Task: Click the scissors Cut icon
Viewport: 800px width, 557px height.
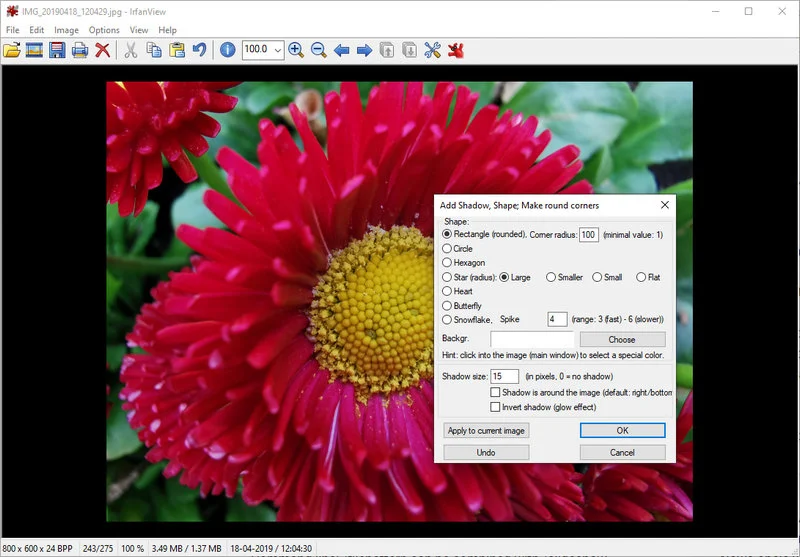Action: coord(130,50)
